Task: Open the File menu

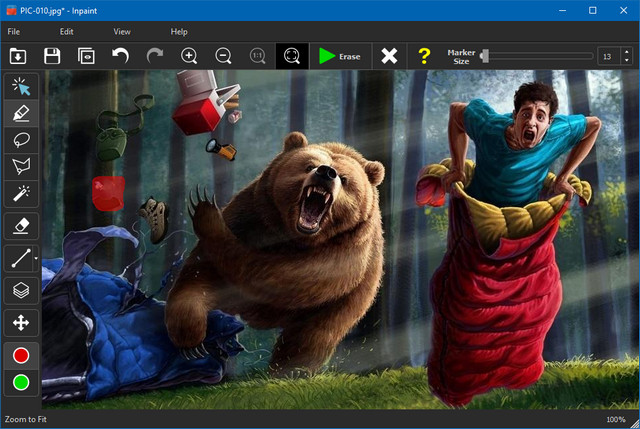Action: [x=14, y=32]
